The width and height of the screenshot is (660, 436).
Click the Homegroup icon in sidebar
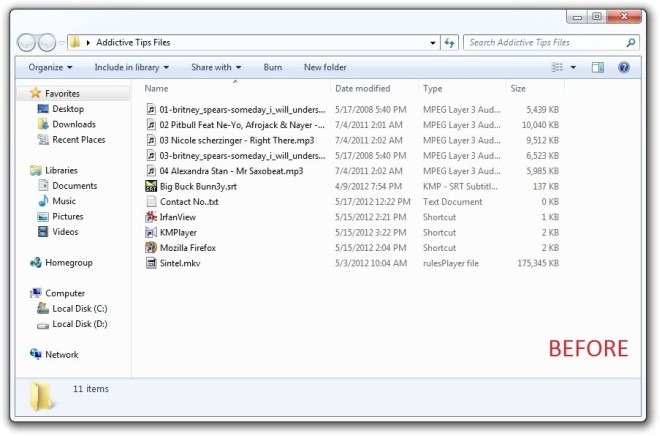pos(35,263)
